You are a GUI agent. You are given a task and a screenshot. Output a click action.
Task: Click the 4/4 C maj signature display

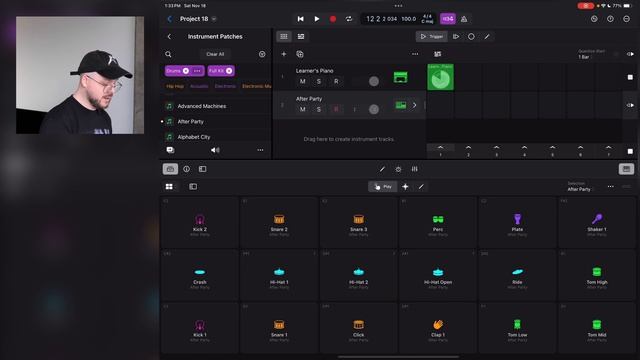click(427, 19)
